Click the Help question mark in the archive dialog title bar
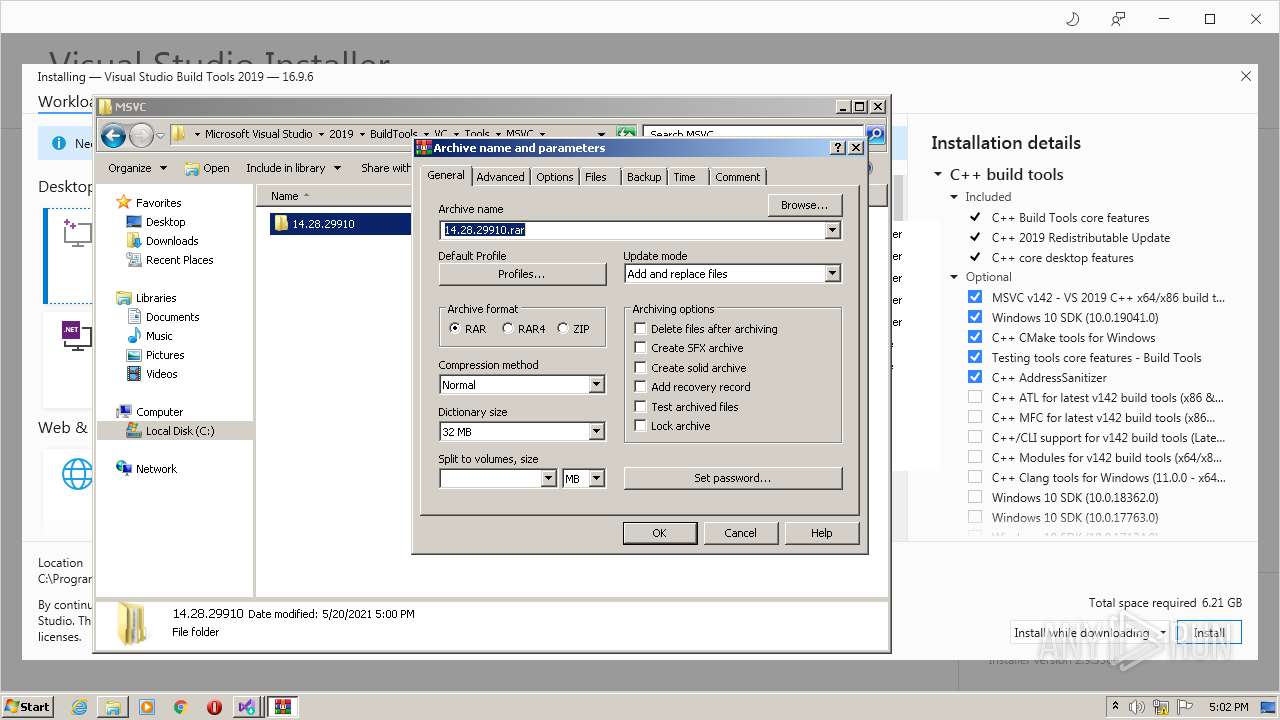 tap(838, 148)
